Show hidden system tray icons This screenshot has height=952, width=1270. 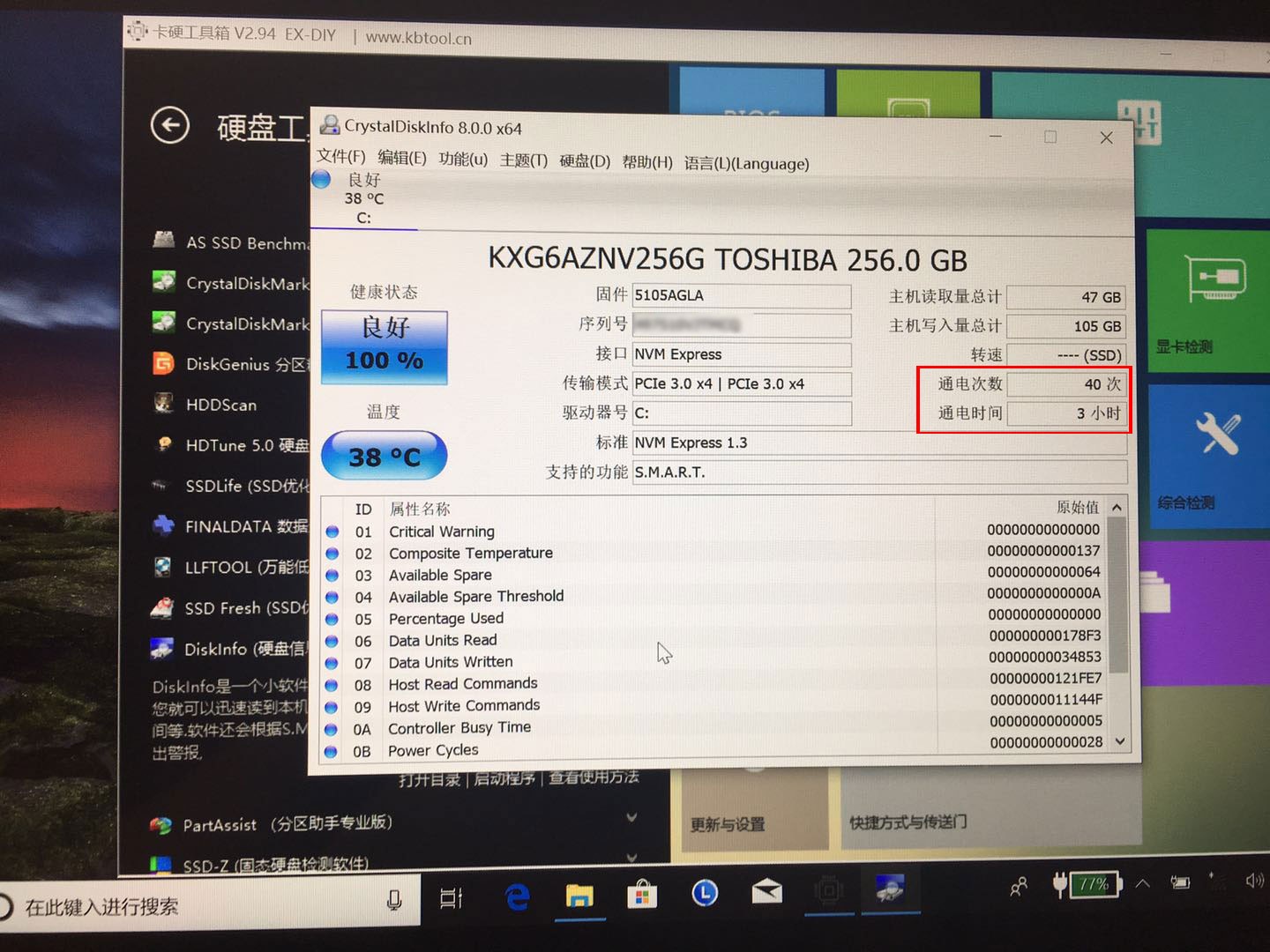(1143, 882)
